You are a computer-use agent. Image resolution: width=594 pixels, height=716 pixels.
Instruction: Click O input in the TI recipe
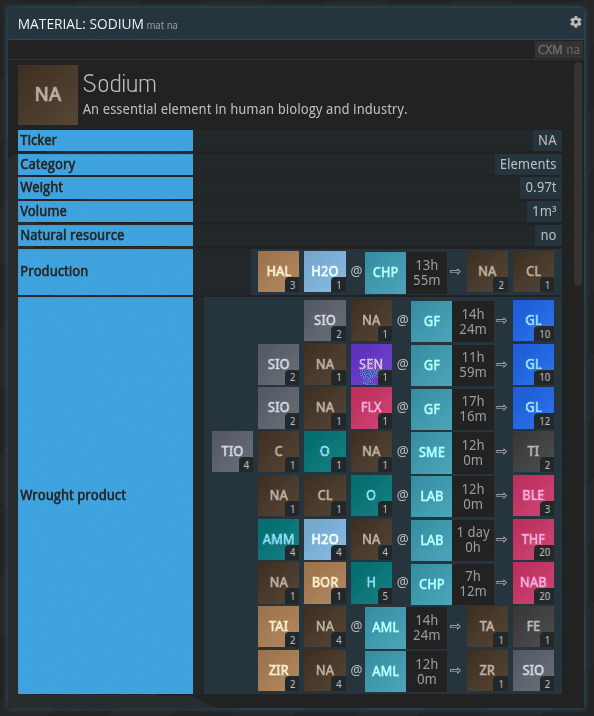click(325, 452)
